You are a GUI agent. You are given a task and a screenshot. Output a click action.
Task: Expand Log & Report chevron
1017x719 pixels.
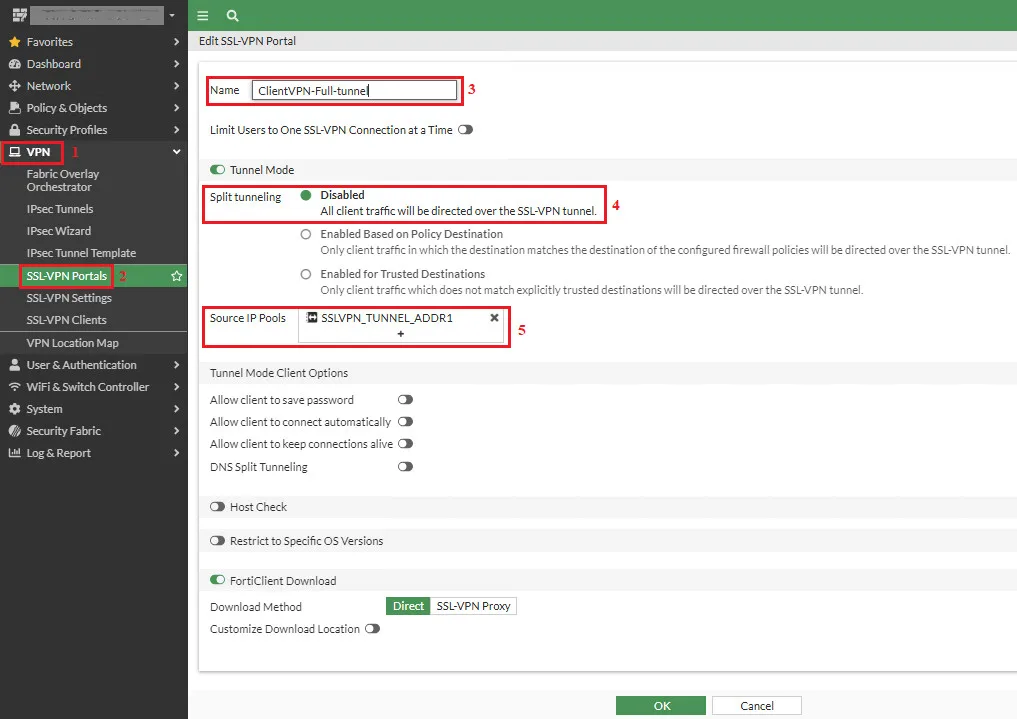tap(176, 453)
